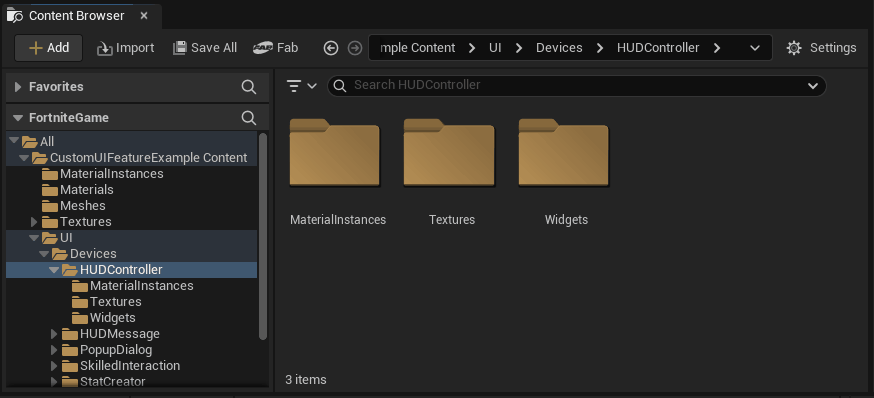
Task: Select the Meshes folder in tree
Action: point(132,206)
